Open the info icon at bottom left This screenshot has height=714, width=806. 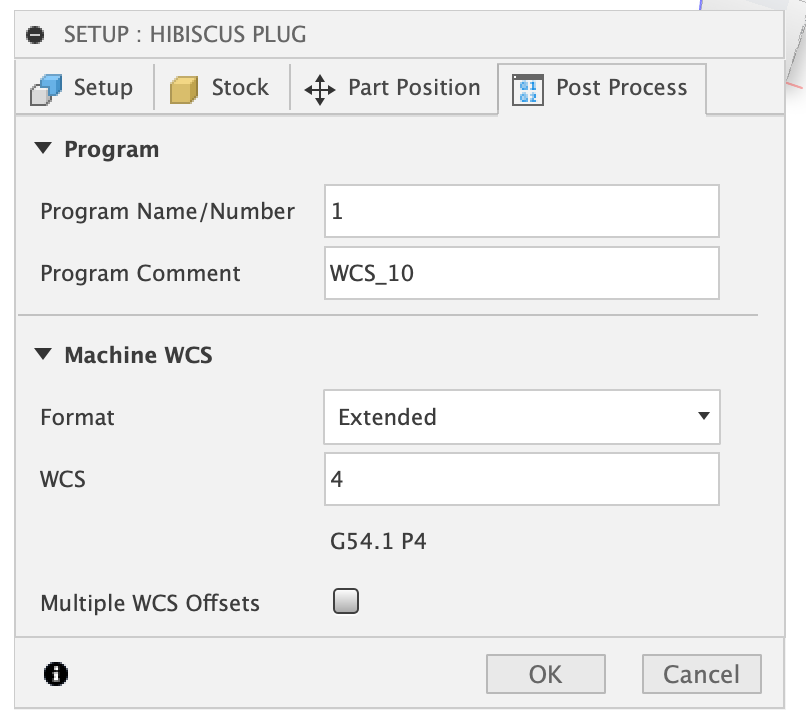tap(56, 674)
